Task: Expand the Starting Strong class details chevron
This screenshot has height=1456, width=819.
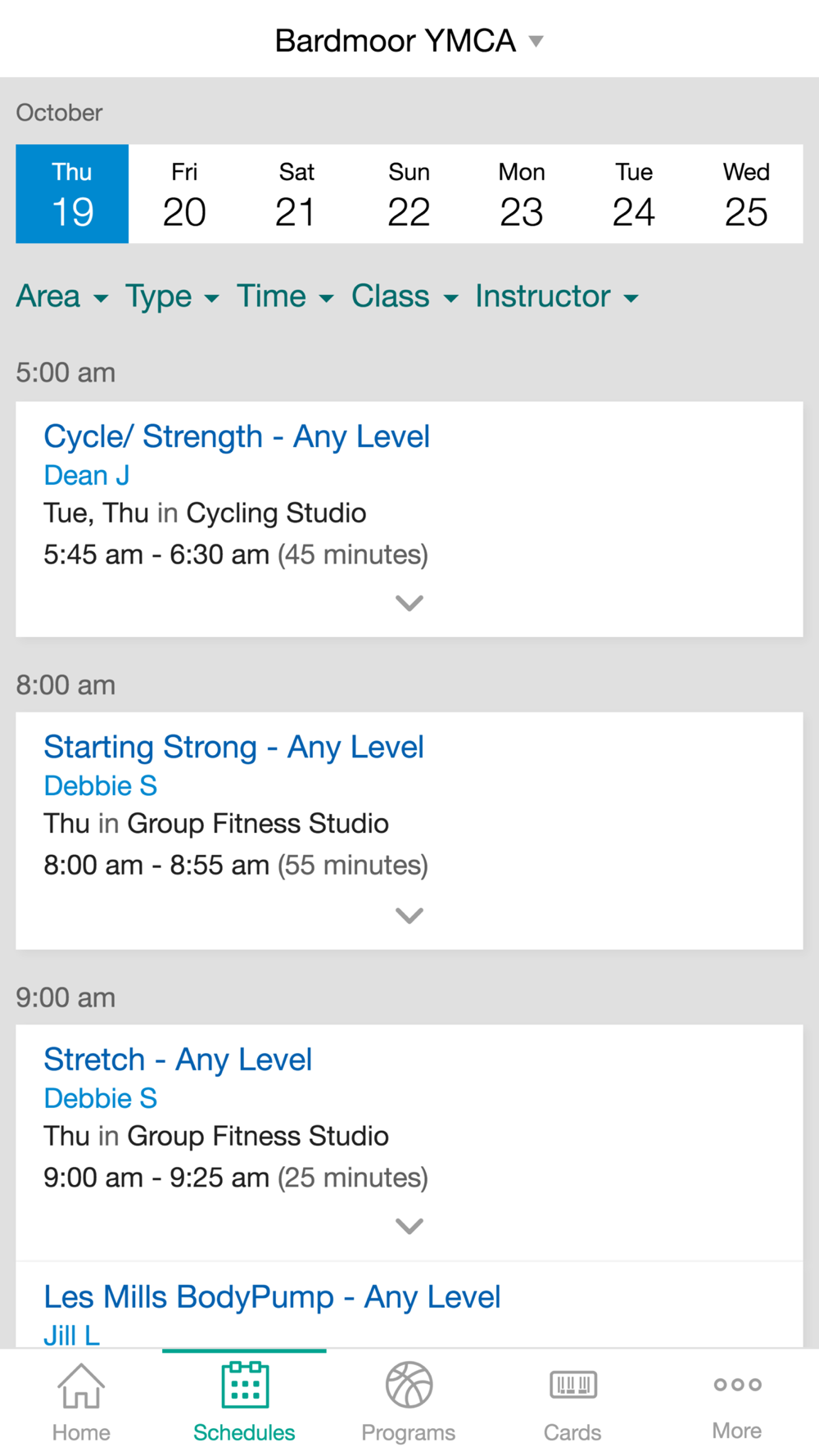Action: [409, 916]
